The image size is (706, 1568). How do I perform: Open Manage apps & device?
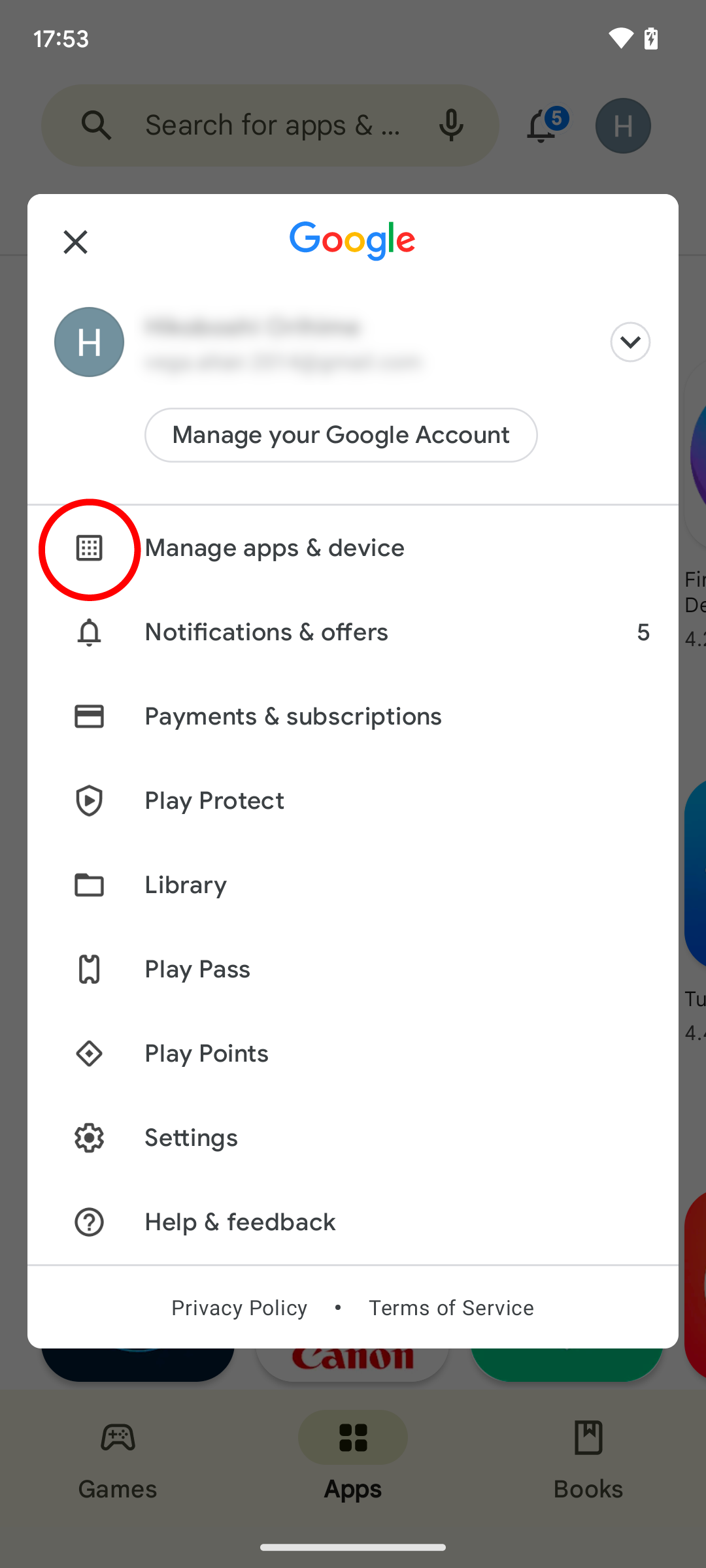[353, 548]
